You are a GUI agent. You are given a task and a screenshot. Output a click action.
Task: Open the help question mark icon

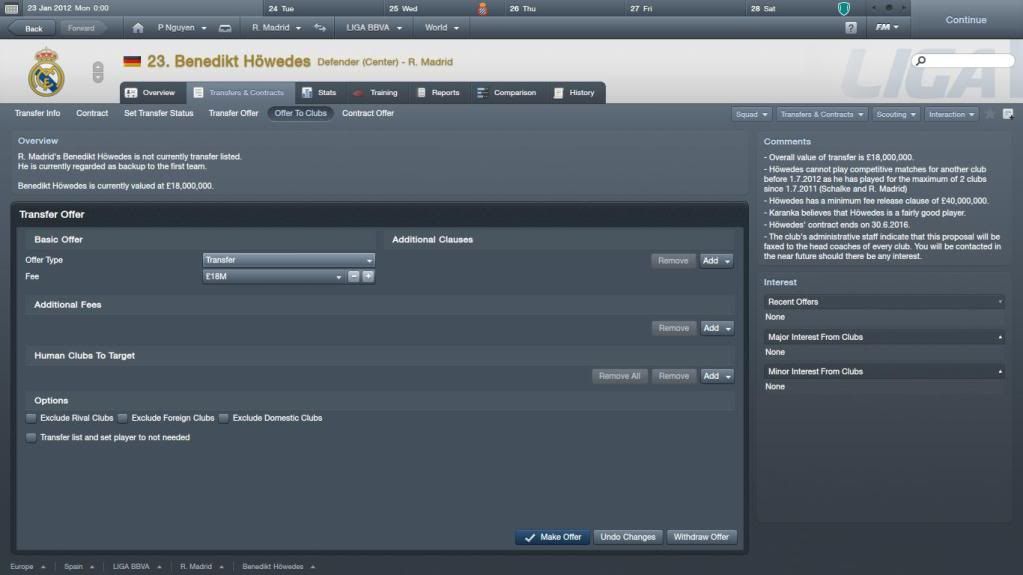tap(851, 27)
